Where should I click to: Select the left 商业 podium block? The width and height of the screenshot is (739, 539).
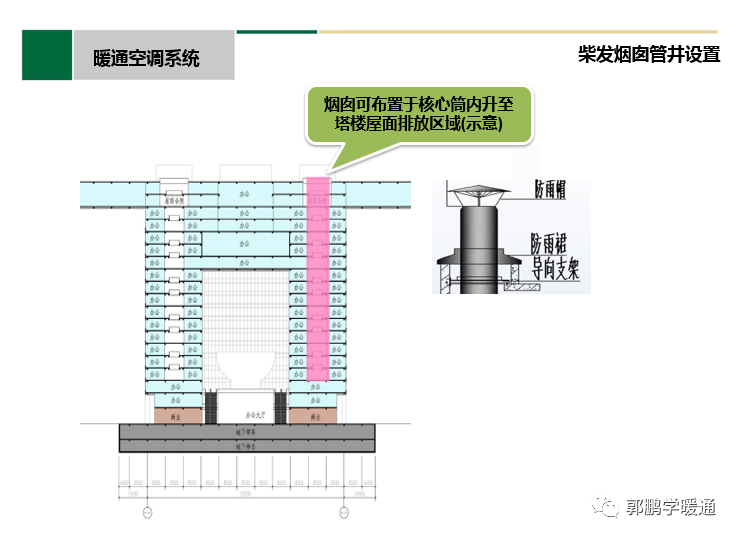tap(178, 416)
